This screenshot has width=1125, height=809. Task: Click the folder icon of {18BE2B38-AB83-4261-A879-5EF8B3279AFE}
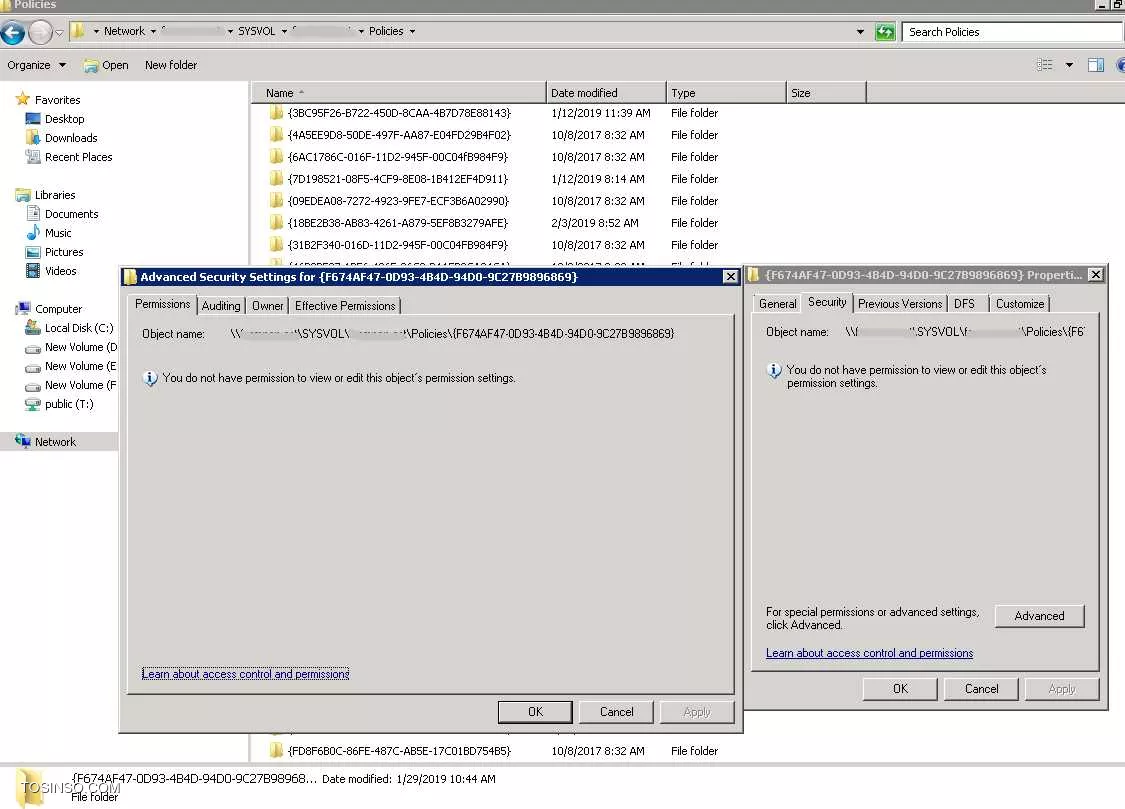[276, 222]
